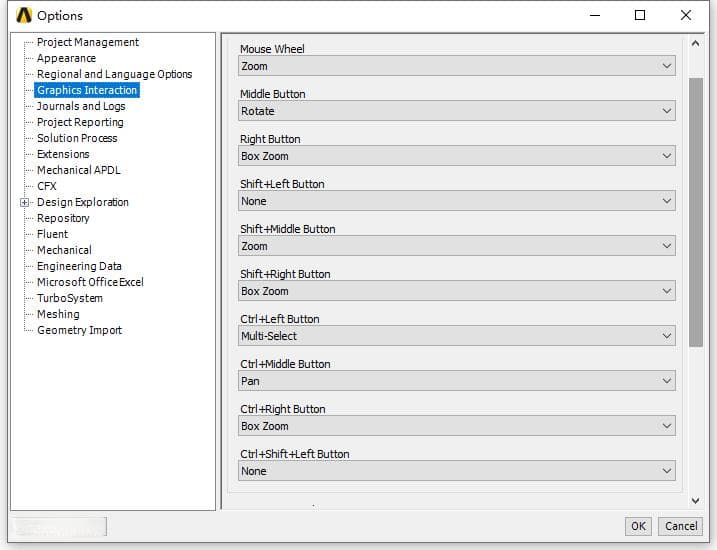This screenshot has height=550, width=717.
Task: Open the Right Button dropdown
Action: (x=456, y=156)
